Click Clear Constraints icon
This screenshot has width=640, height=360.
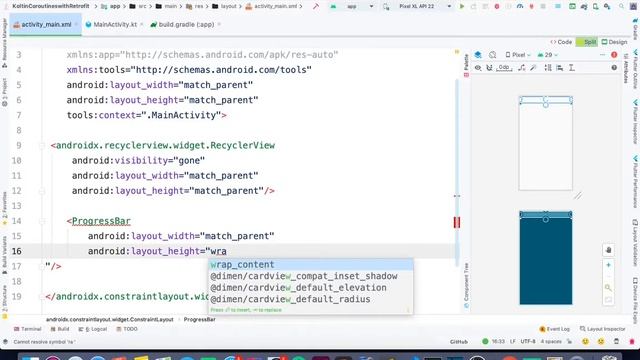[x=522, y=68]
